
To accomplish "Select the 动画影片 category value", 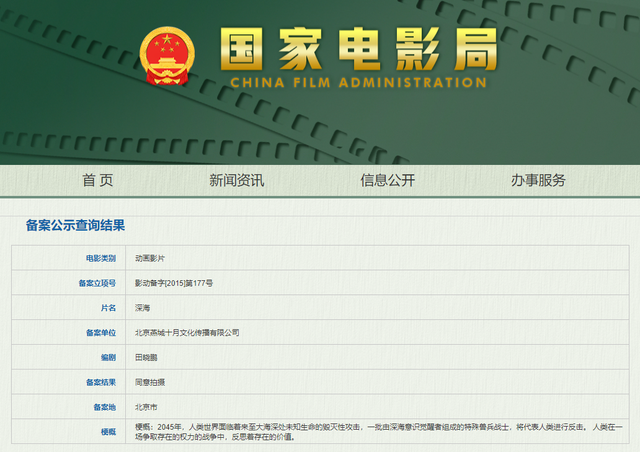I will (150, 258).
